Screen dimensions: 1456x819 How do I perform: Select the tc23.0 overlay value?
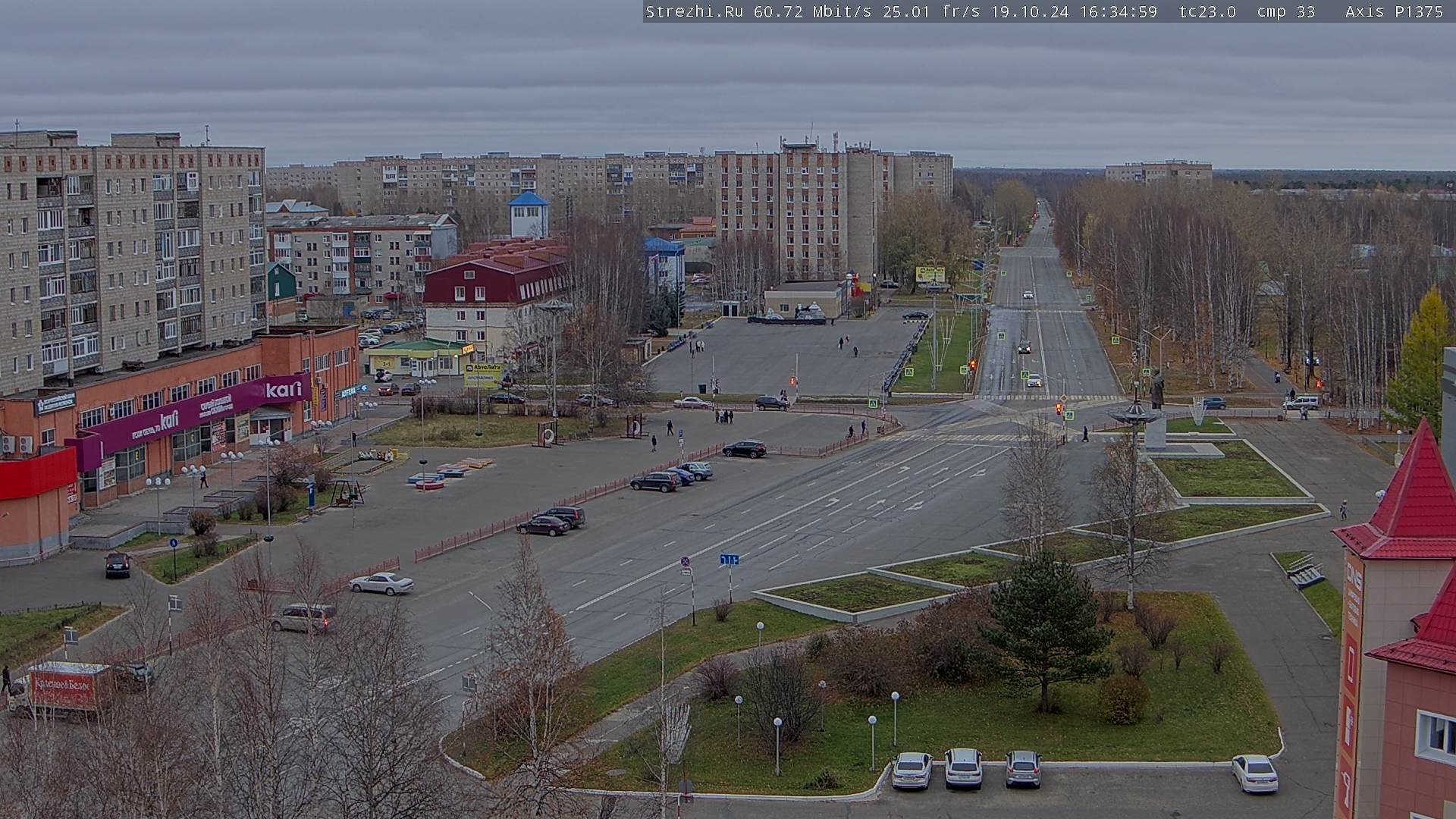point(1207,11)
